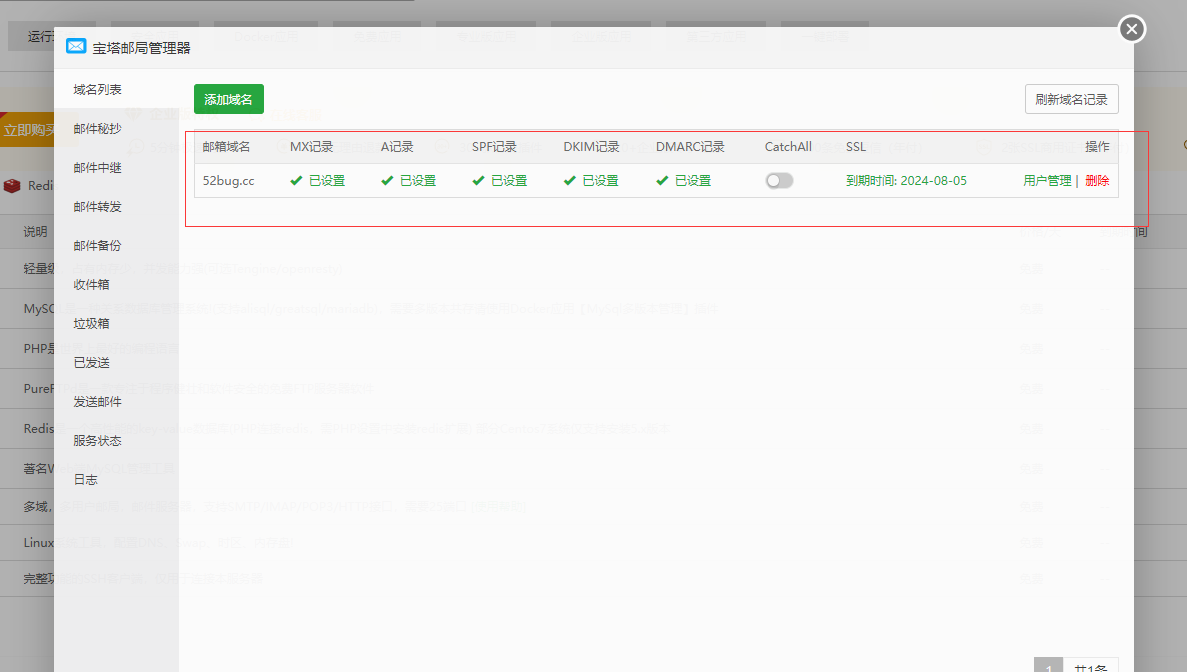The image size is (1187, 672).
Task: Click the 52bug.cc domain name cell
Action: click(229, 181)
